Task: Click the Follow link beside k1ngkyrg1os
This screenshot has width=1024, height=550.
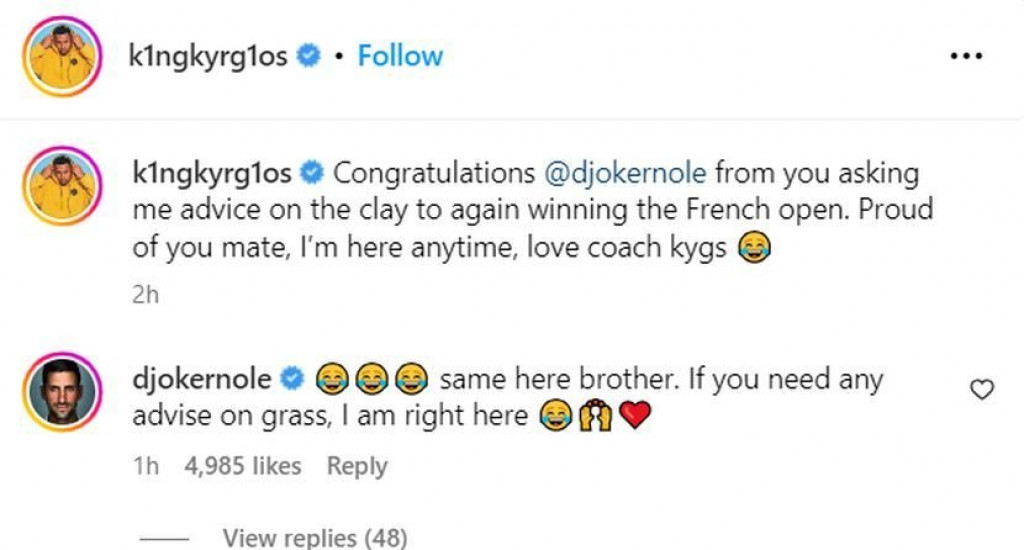Action: 400,56
